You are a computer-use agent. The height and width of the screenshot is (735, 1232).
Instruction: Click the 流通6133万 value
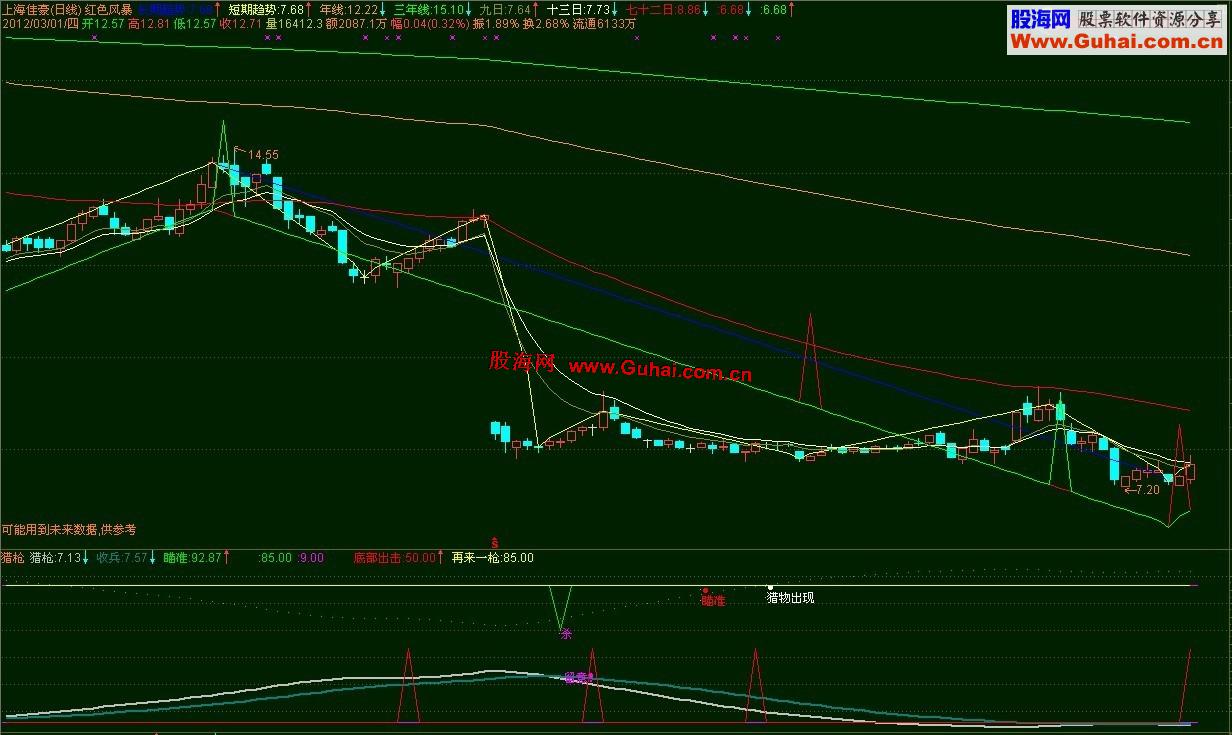[x=604, y=23]
